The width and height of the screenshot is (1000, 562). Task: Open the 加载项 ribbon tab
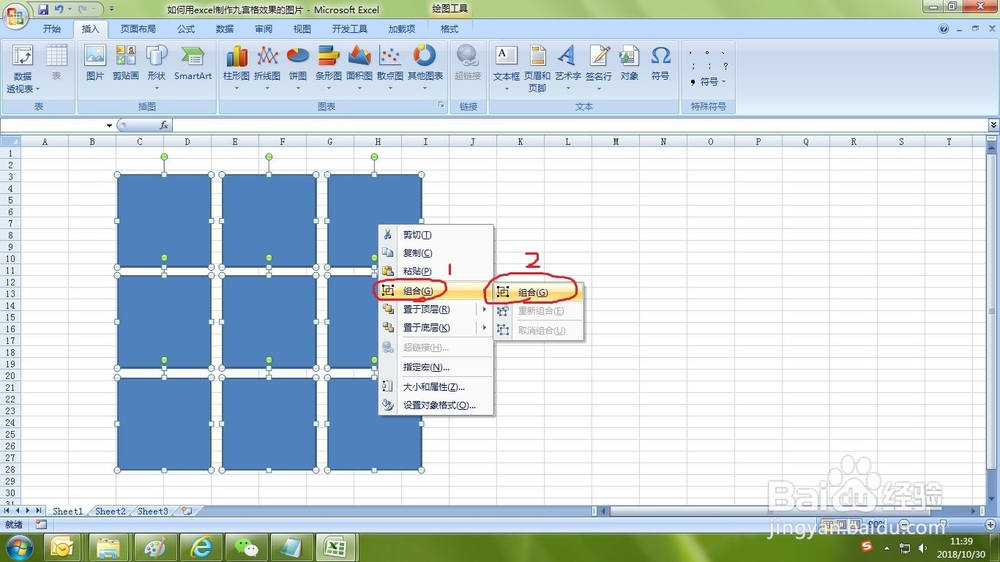click(x=401, y=29)
